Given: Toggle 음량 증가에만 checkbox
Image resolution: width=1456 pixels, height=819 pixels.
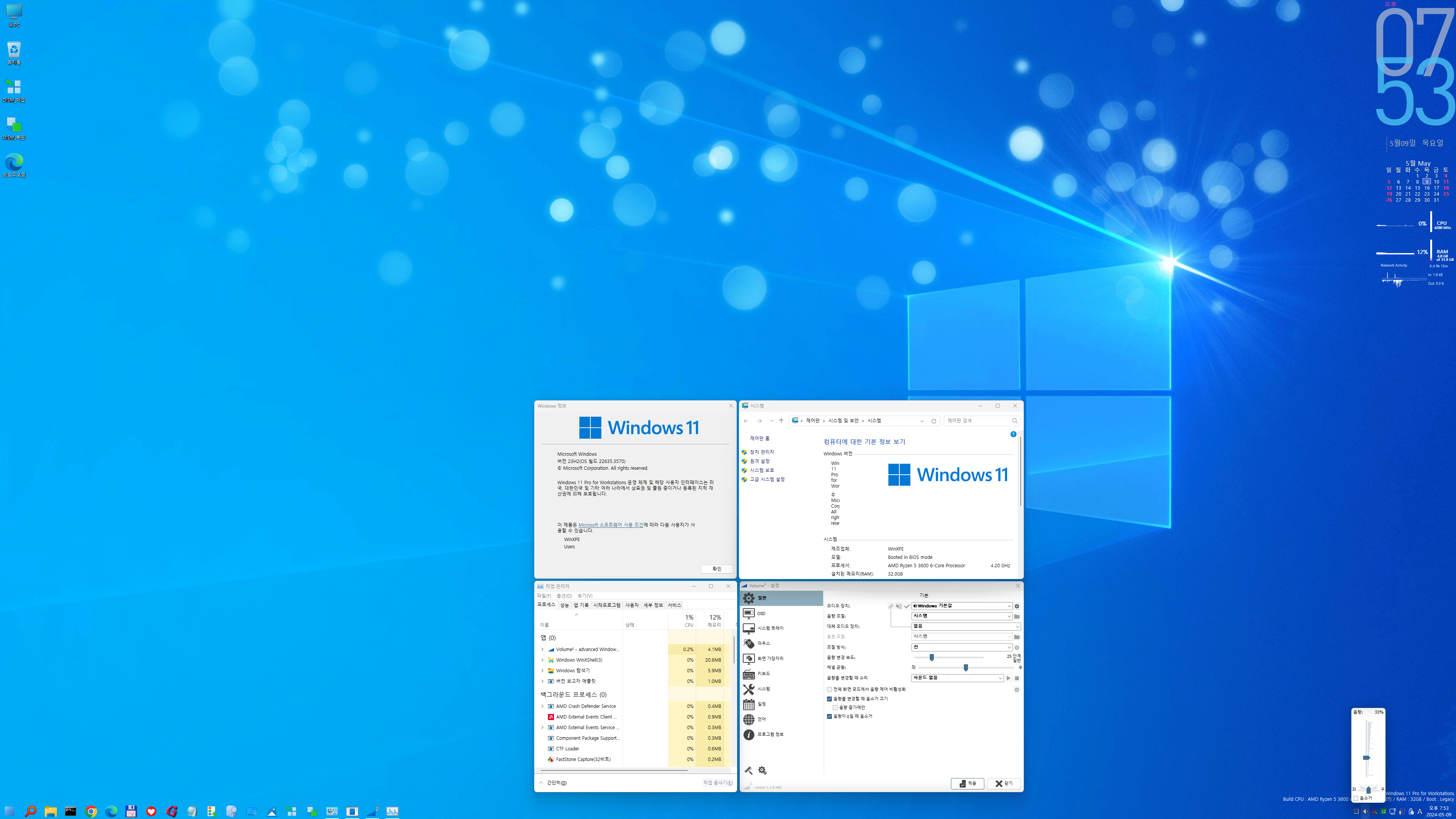Looking at the screenshot, I should (835, 708).
